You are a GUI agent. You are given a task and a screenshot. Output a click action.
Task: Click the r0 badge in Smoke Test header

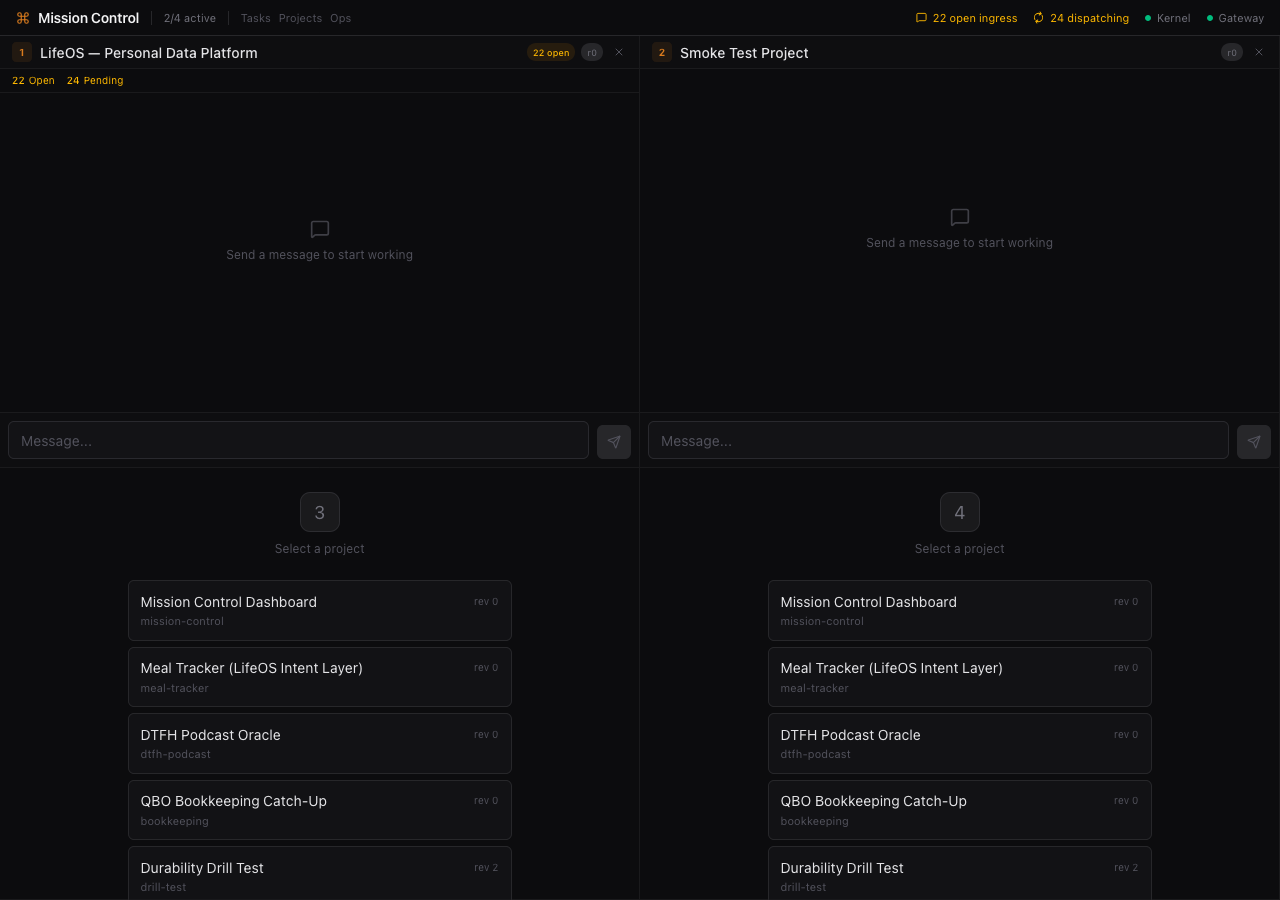tap(1231, 53)
